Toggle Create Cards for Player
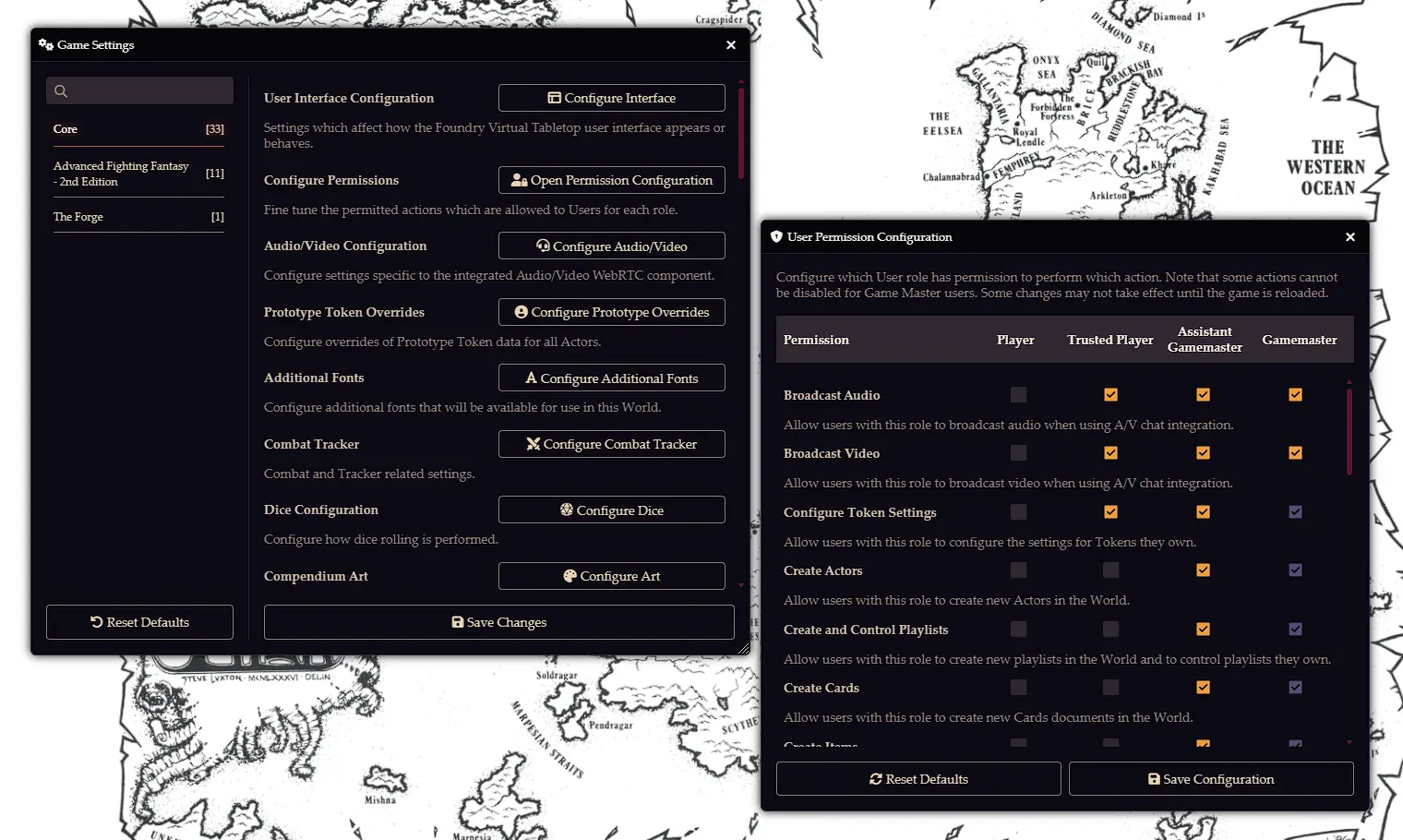 [x=1018, y=688]
